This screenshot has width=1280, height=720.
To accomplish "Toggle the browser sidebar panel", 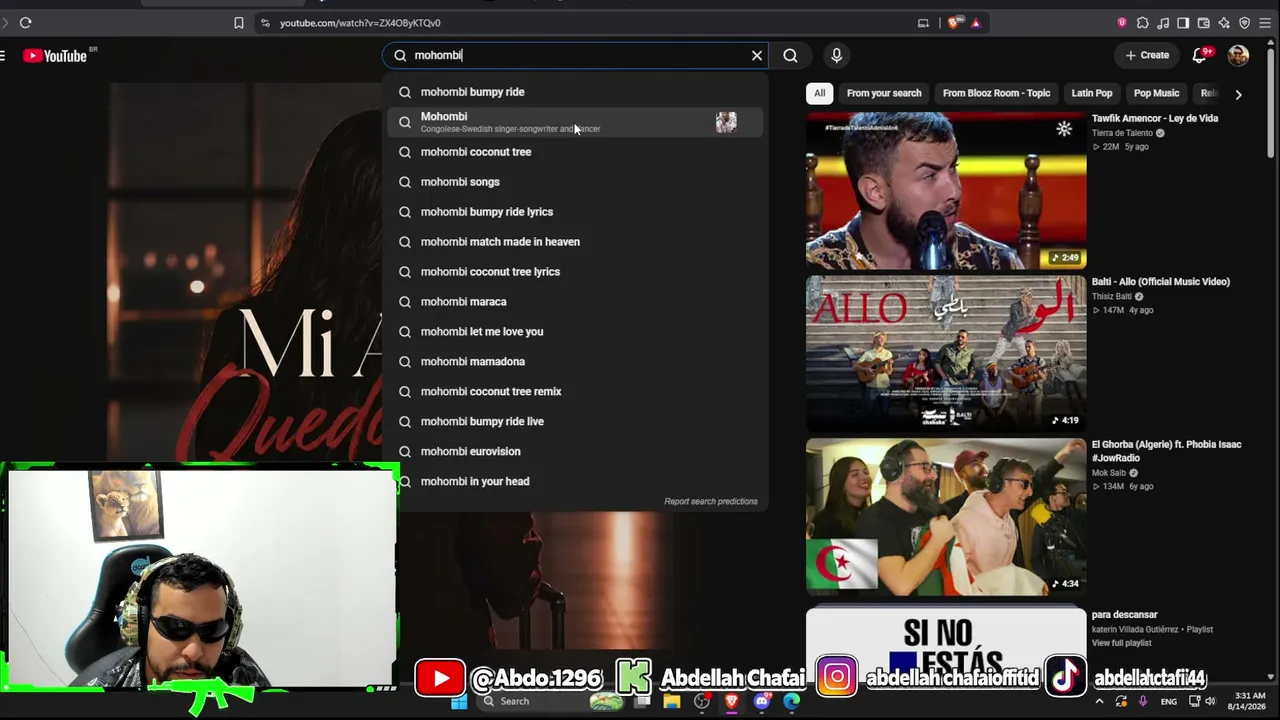I will click(x=1183, y=23).
